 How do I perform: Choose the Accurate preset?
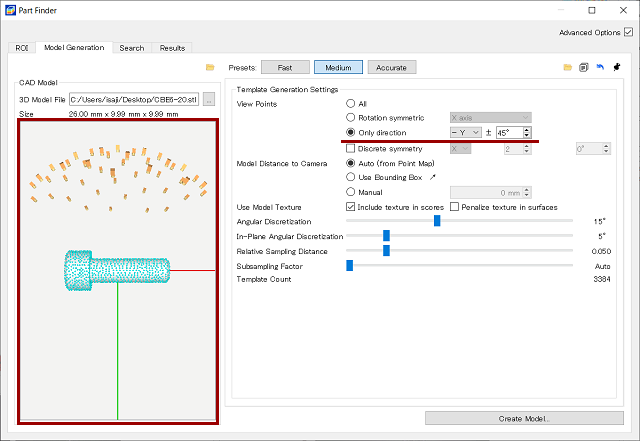392,67
